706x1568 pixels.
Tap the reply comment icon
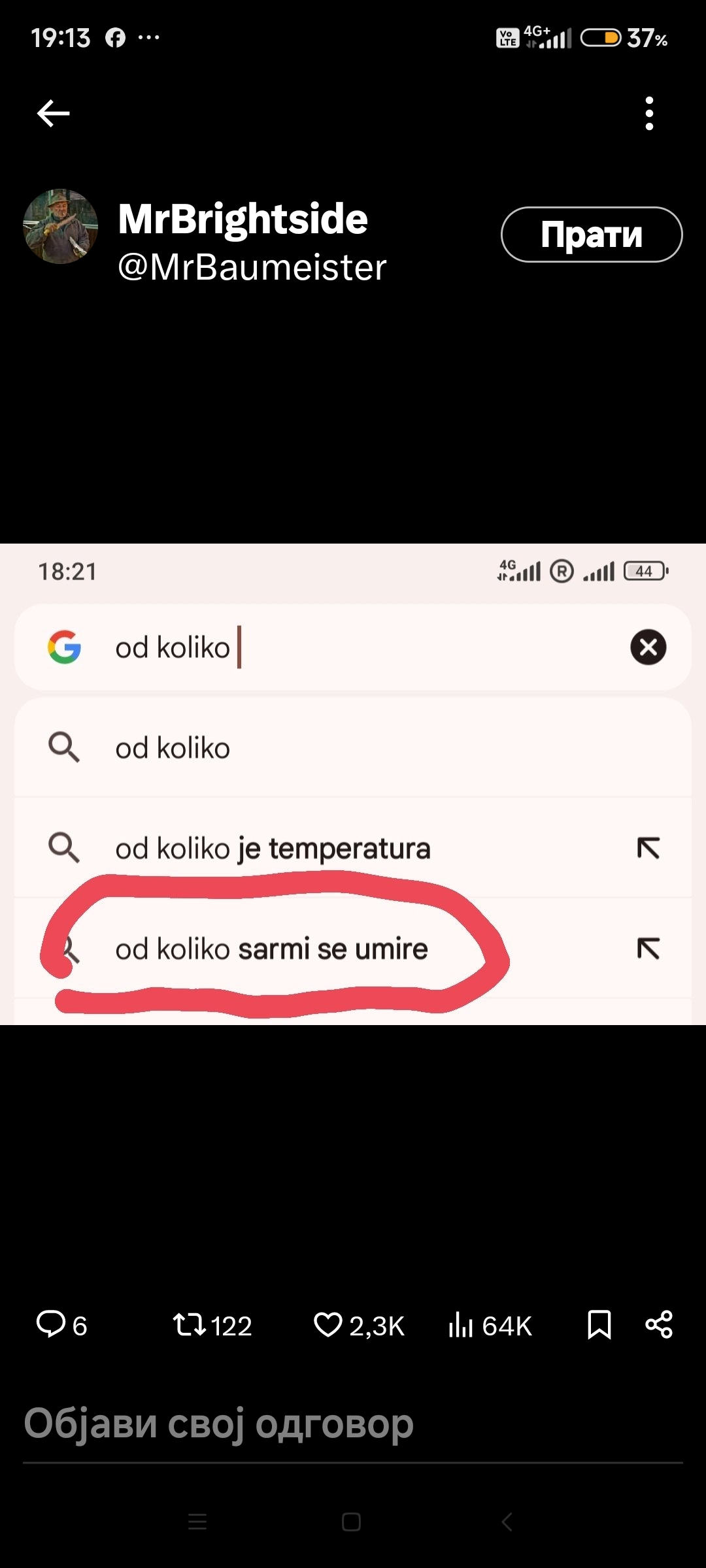click(51, 1324)
